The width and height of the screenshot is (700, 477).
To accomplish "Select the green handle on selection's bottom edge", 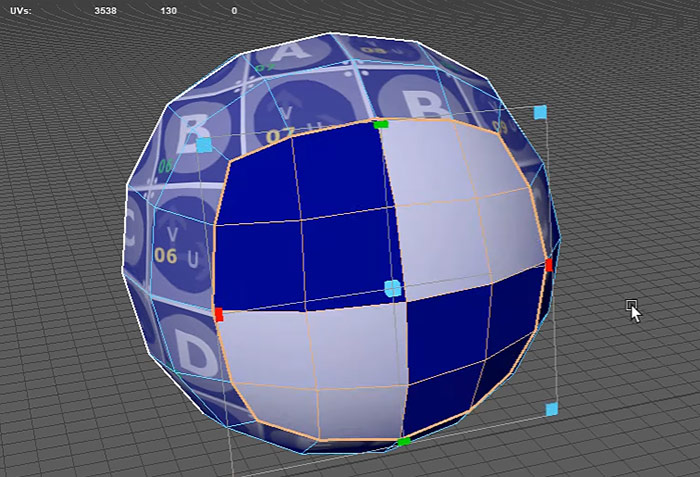I will click(404, 441).
